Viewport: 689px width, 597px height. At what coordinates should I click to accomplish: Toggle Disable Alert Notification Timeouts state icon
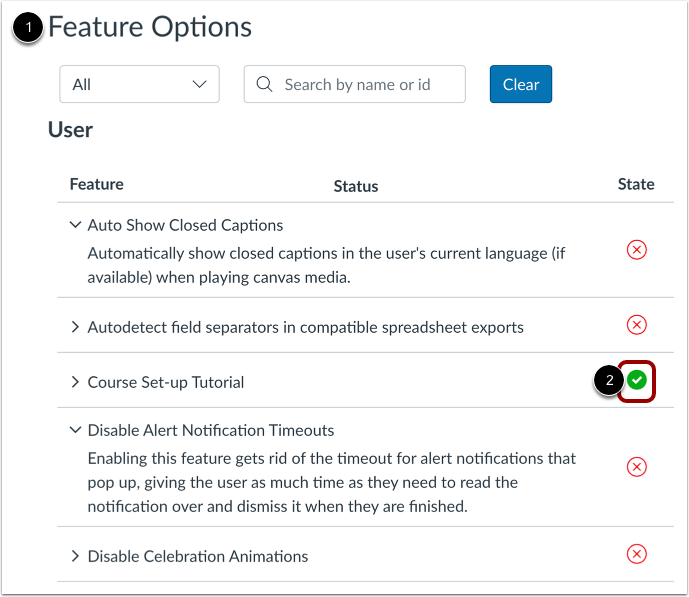click(636, 467)
